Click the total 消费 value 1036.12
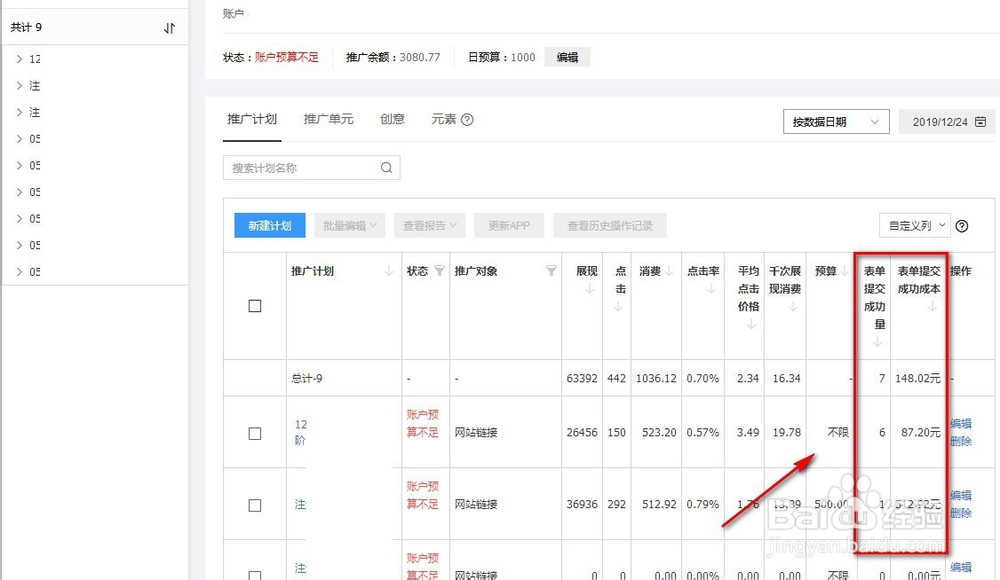 656,378
